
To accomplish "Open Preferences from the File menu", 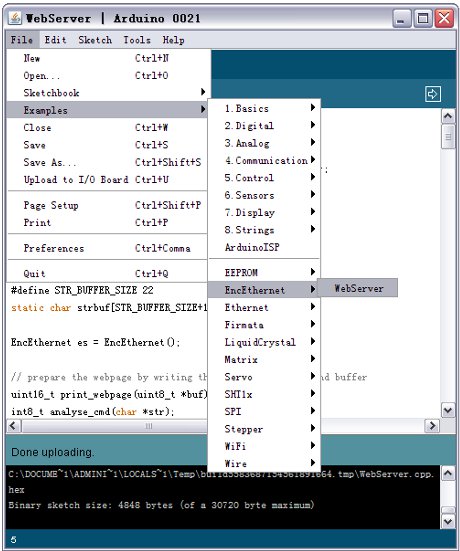I will click(x=107, y=248).
